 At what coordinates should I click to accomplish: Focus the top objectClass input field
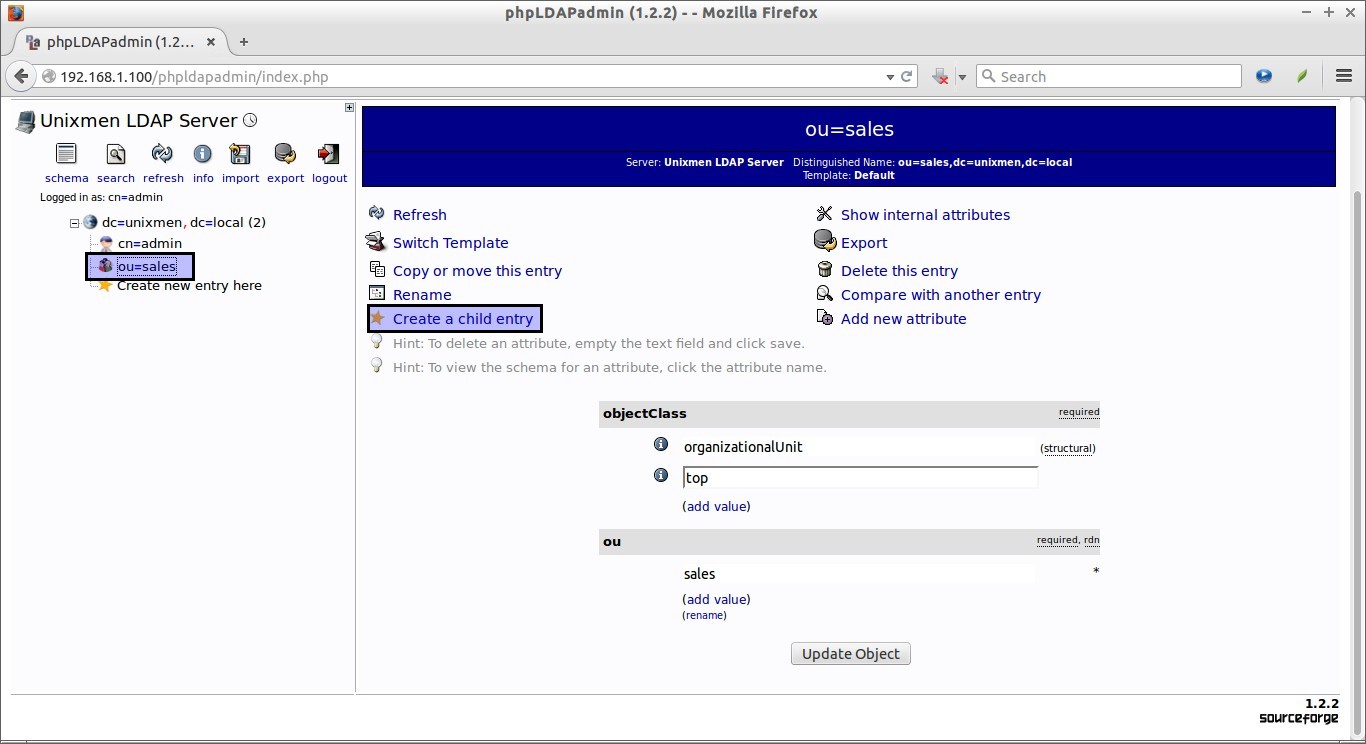click(x=860, y=478)
